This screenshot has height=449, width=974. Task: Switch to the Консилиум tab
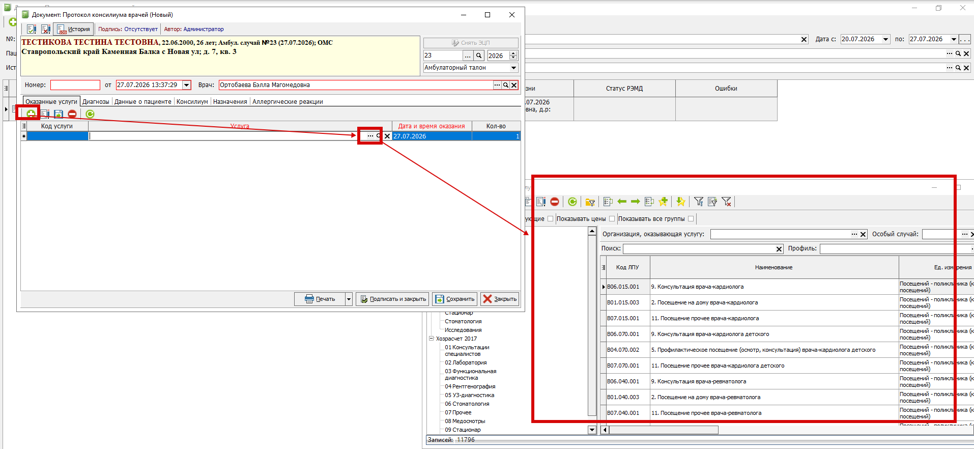pos(192,101)
